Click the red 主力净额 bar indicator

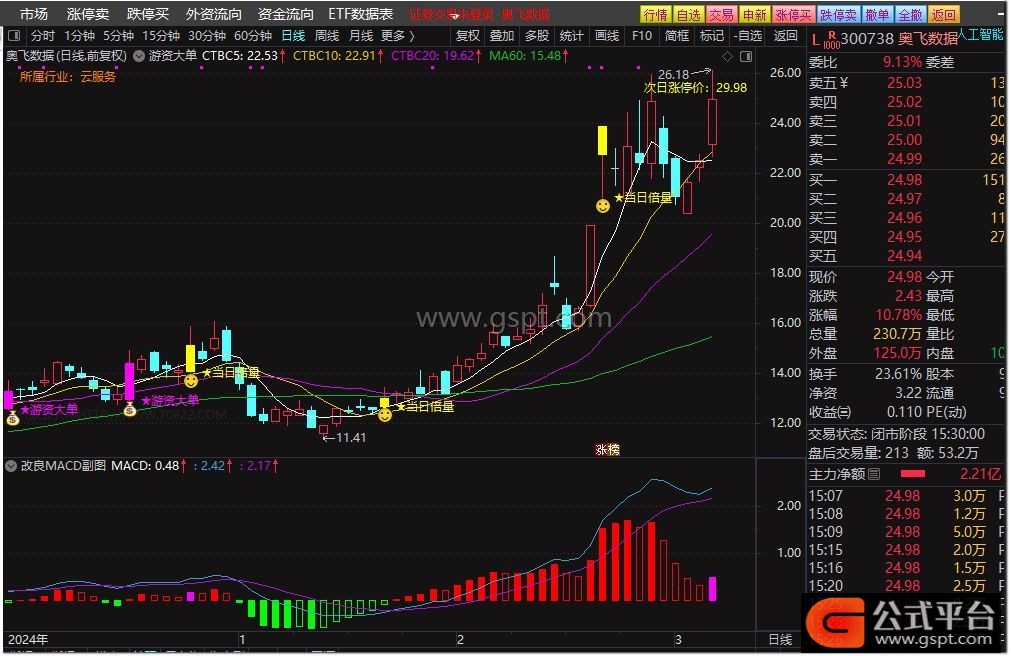click(x=912, y=474)
